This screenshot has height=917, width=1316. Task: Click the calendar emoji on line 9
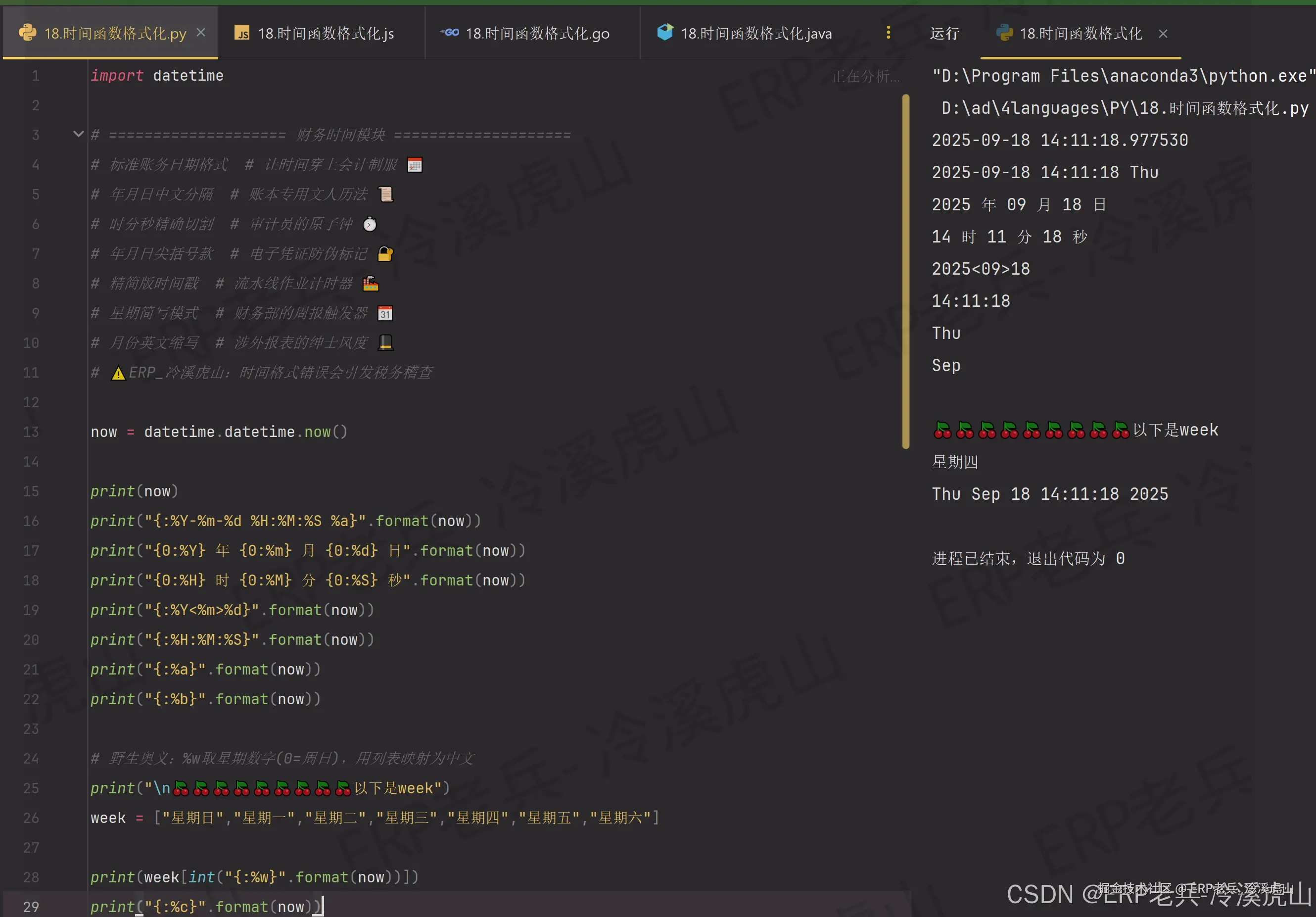click(x=385, y=314)
